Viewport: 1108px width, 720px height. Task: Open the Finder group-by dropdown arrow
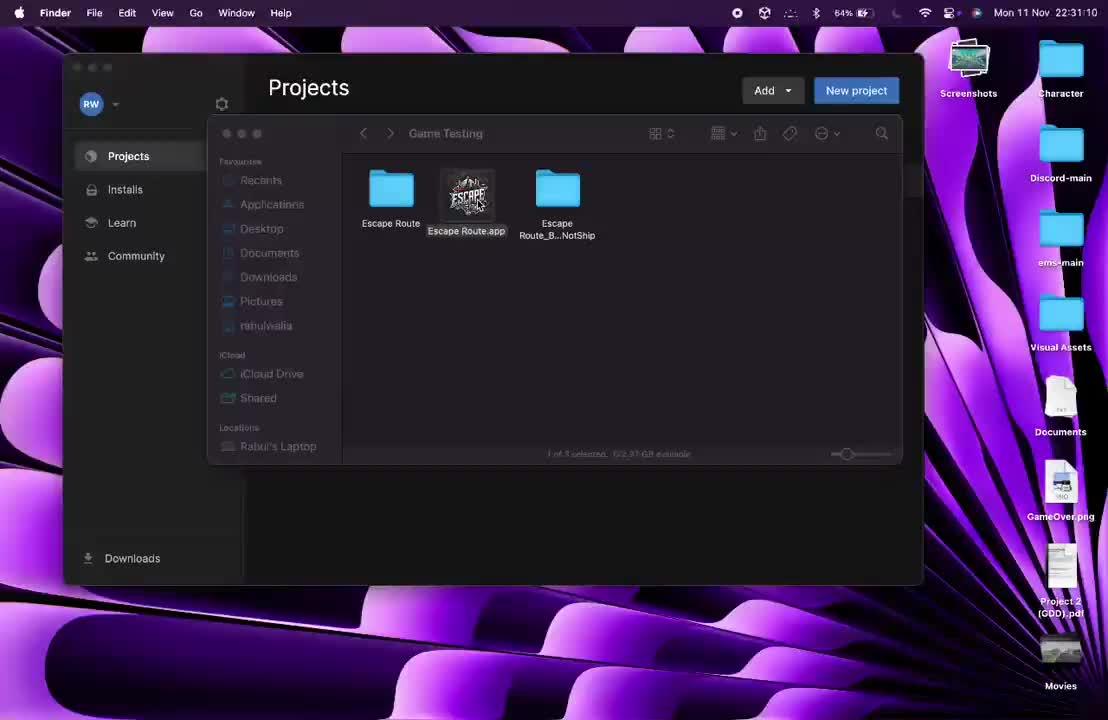pos(733,133)
